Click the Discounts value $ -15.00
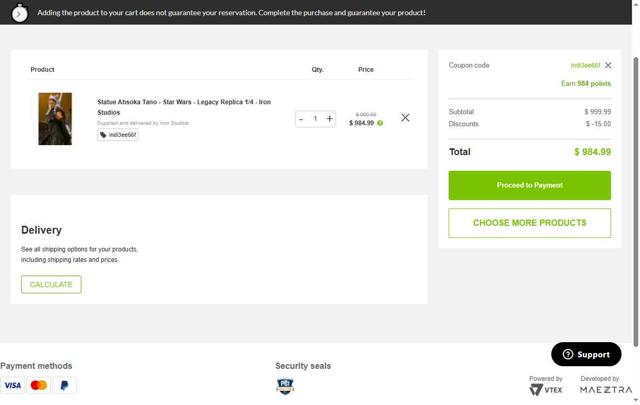Viewport: 640px width, 405px height. click(598, 124)
